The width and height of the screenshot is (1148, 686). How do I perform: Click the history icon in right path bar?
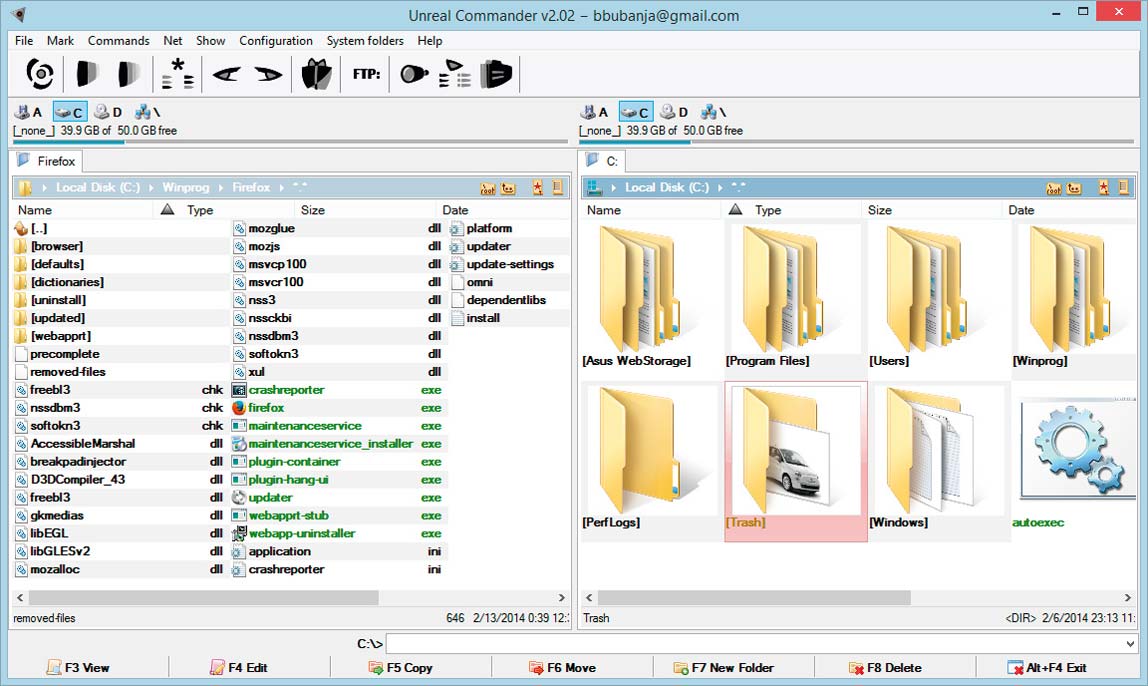pyautogui.click(x=1124, y=188)
